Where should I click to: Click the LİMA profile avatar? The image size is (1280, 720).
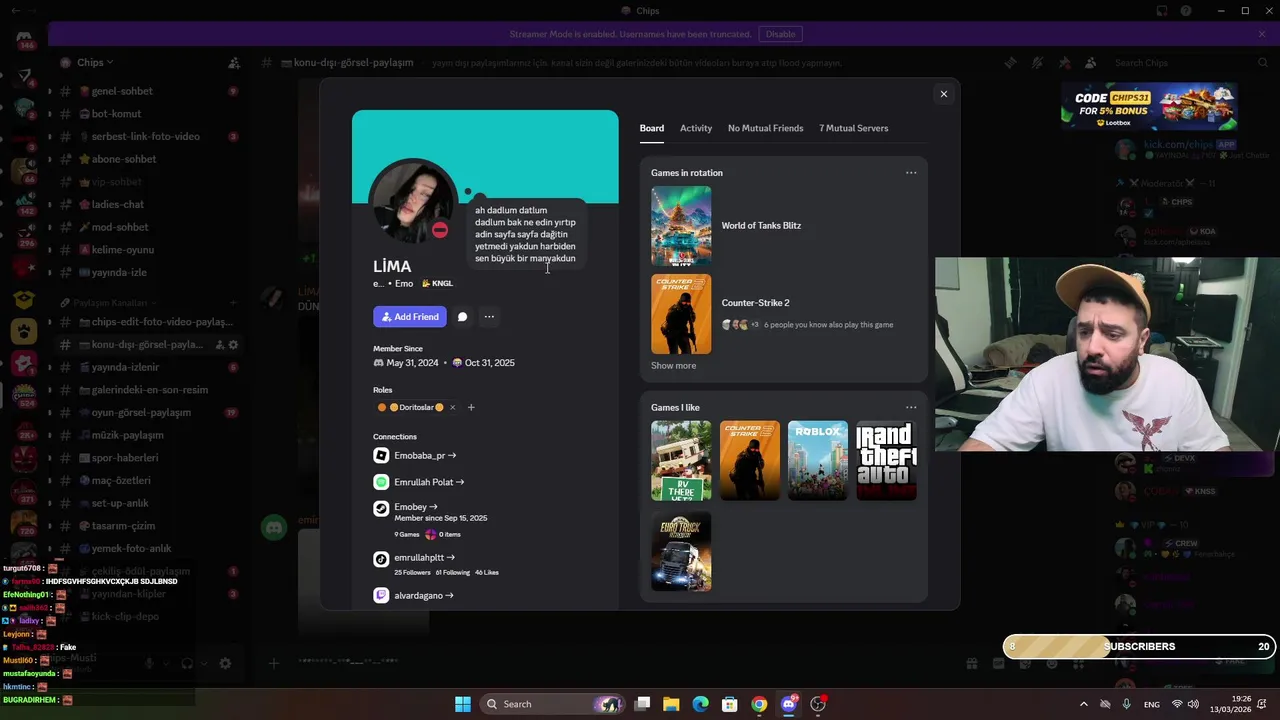pyautogui.click(x=413, y=201)
